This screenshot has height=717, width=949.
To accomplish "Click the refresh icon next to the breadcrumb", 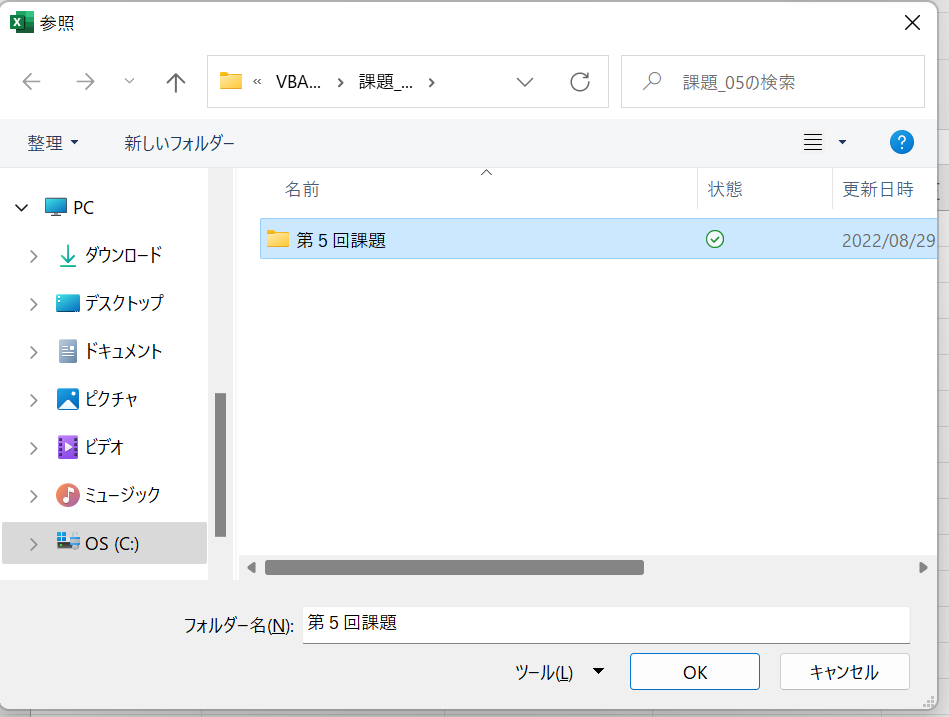I will [x=580, y=82].
